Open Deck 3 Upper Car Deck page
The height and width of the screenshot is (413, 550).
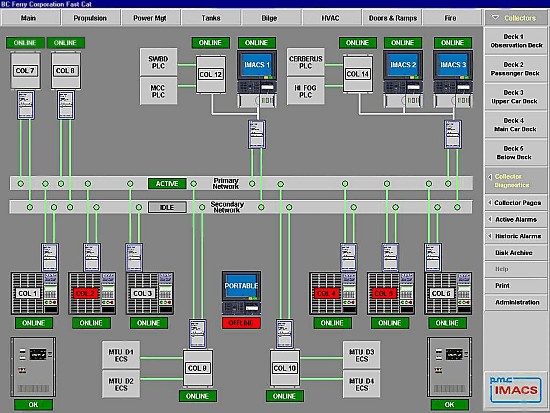[x=516, y=97]
